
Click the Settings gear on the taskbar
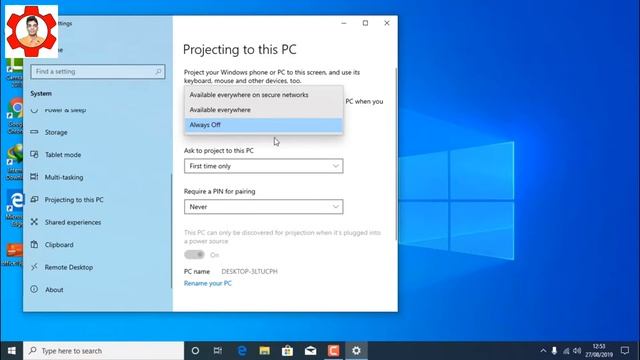point(356,351)
